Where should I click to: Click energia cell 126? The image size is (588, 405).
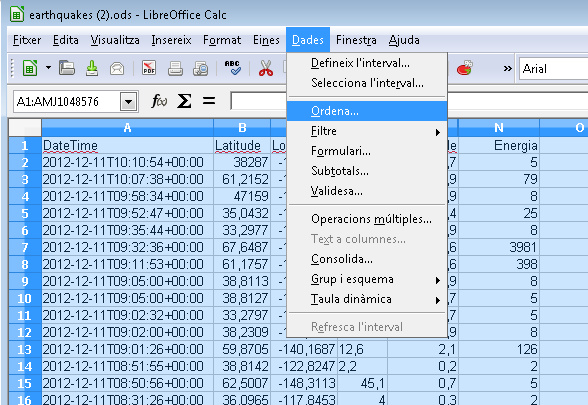point(499,350)
